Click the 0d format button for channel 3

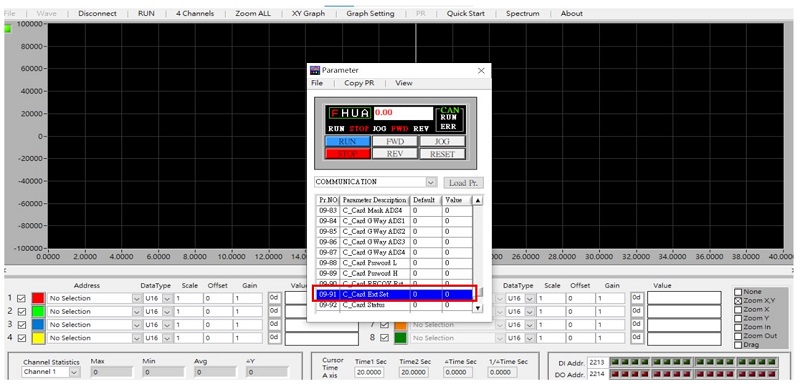tap(274, 324)
